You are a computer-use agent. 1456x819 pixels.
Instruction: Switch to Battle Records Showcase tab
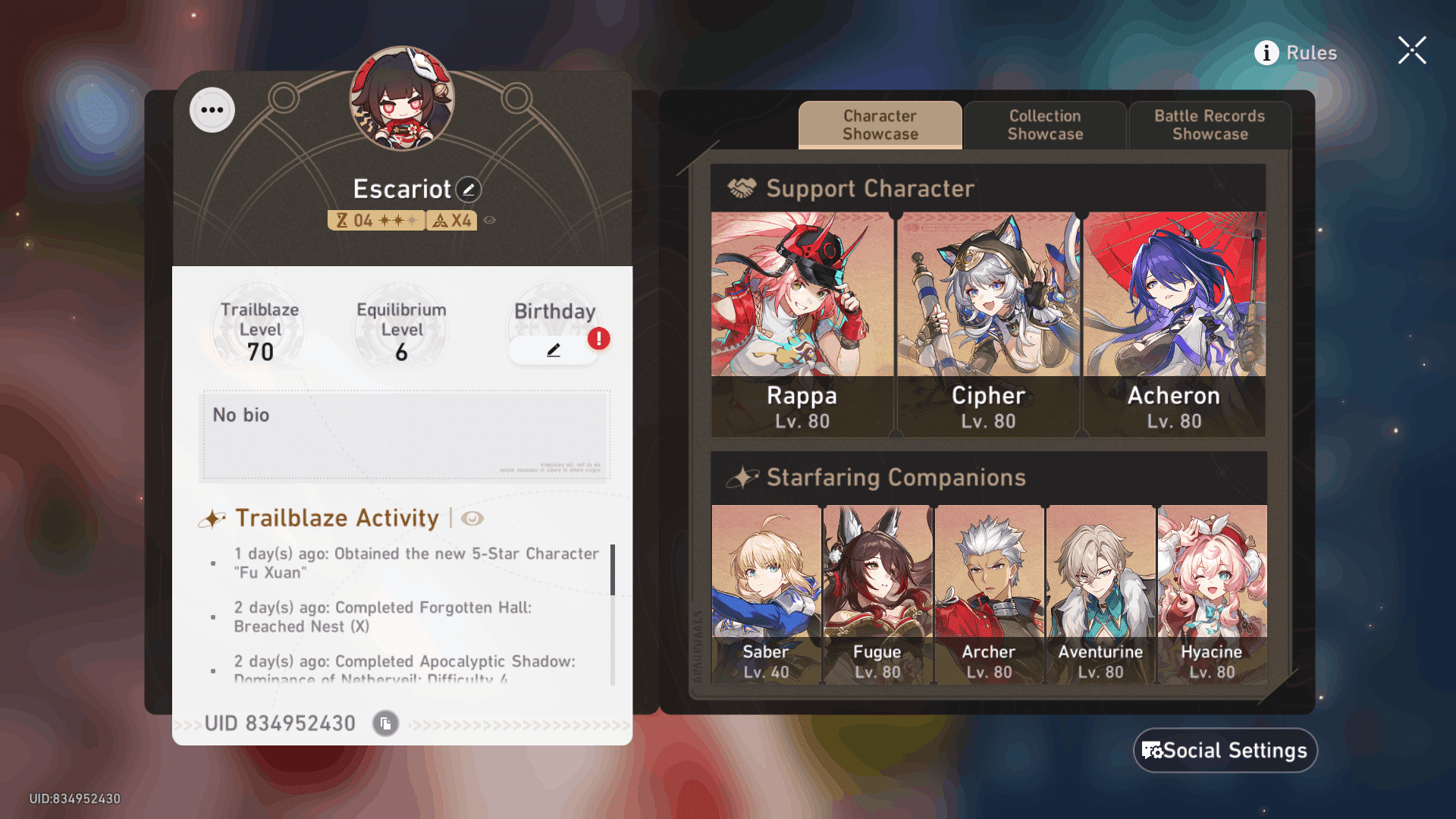pyautogui.click(x=1210, y=125)
